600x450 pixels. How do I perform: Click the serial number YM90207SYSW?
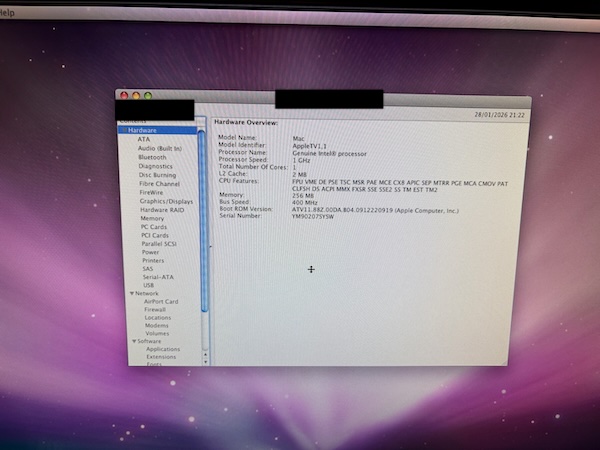313,217
